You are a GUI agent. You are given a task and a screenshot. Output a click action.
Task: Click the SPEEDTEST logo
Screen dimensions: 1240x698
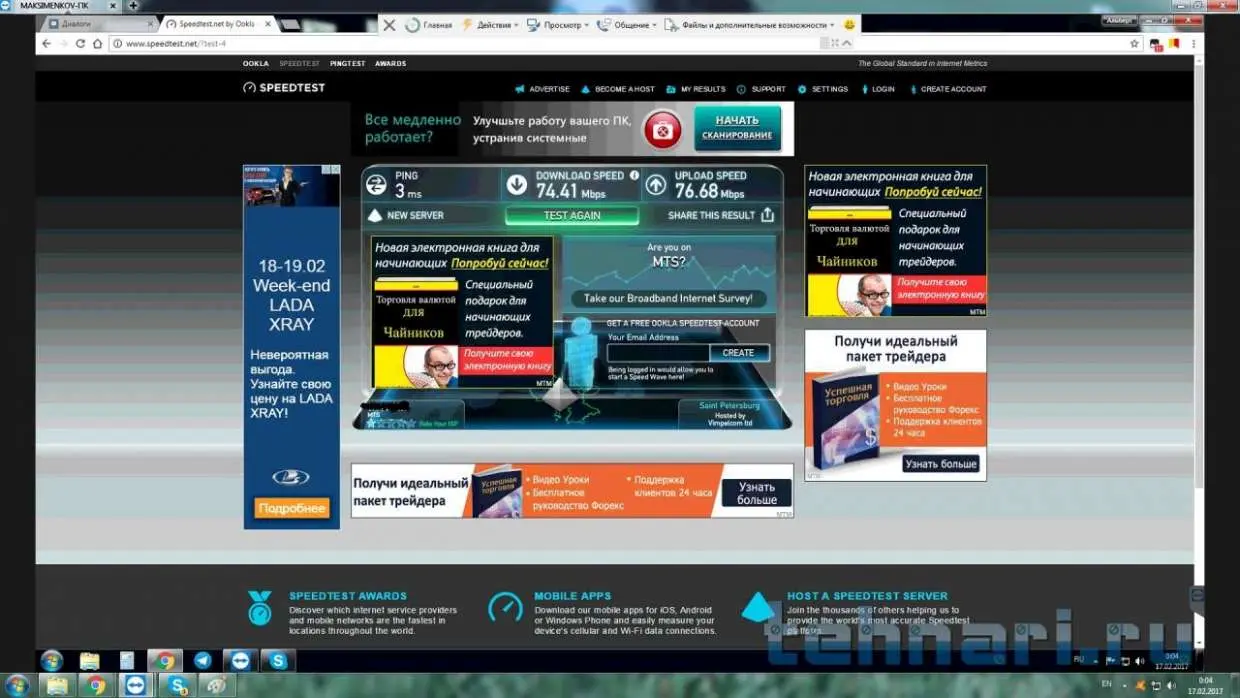[x=284, y=88]
